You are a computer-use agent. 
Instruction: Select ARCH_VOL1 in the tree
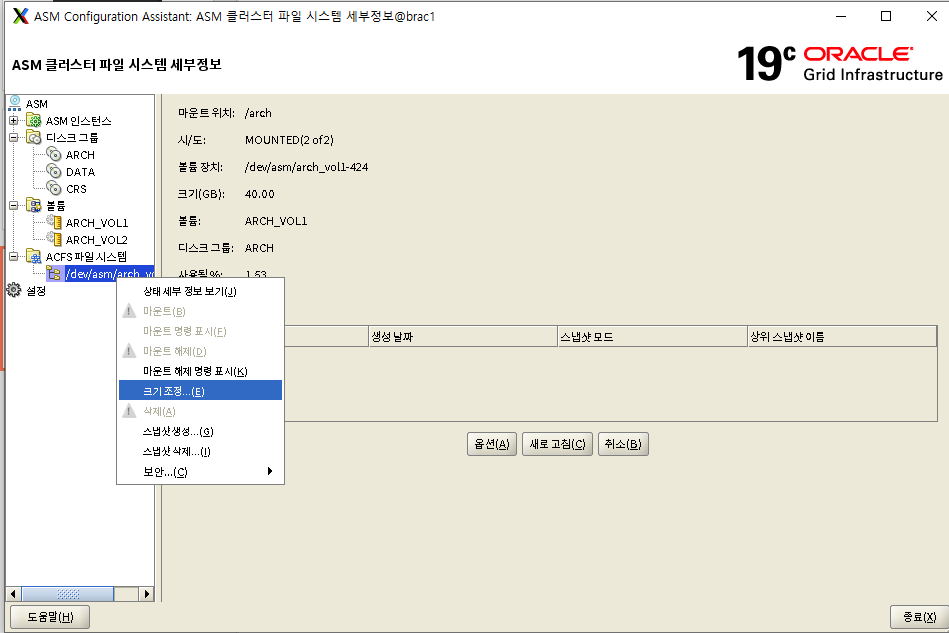pos(97,223)
